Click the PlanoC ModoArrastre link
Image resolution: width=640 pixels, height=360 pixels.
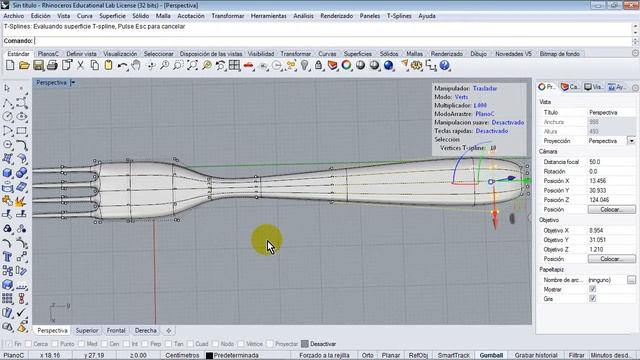click(485, 114)
